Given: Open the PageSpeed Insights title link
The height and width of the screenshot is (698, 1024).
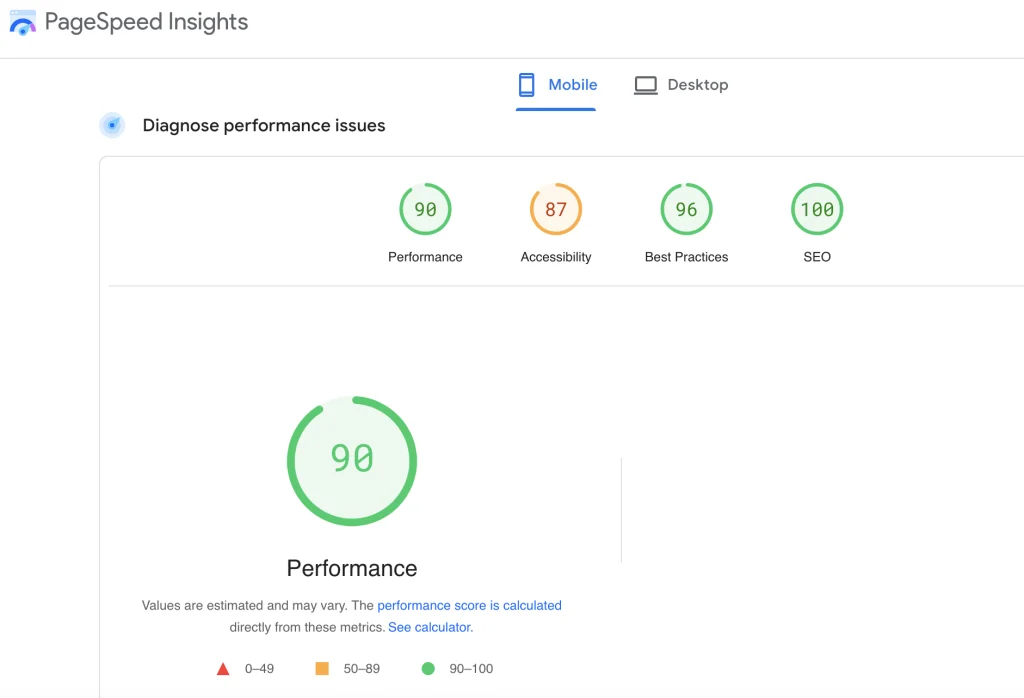Looking at the screenshot, I should [x=146, y=22].
